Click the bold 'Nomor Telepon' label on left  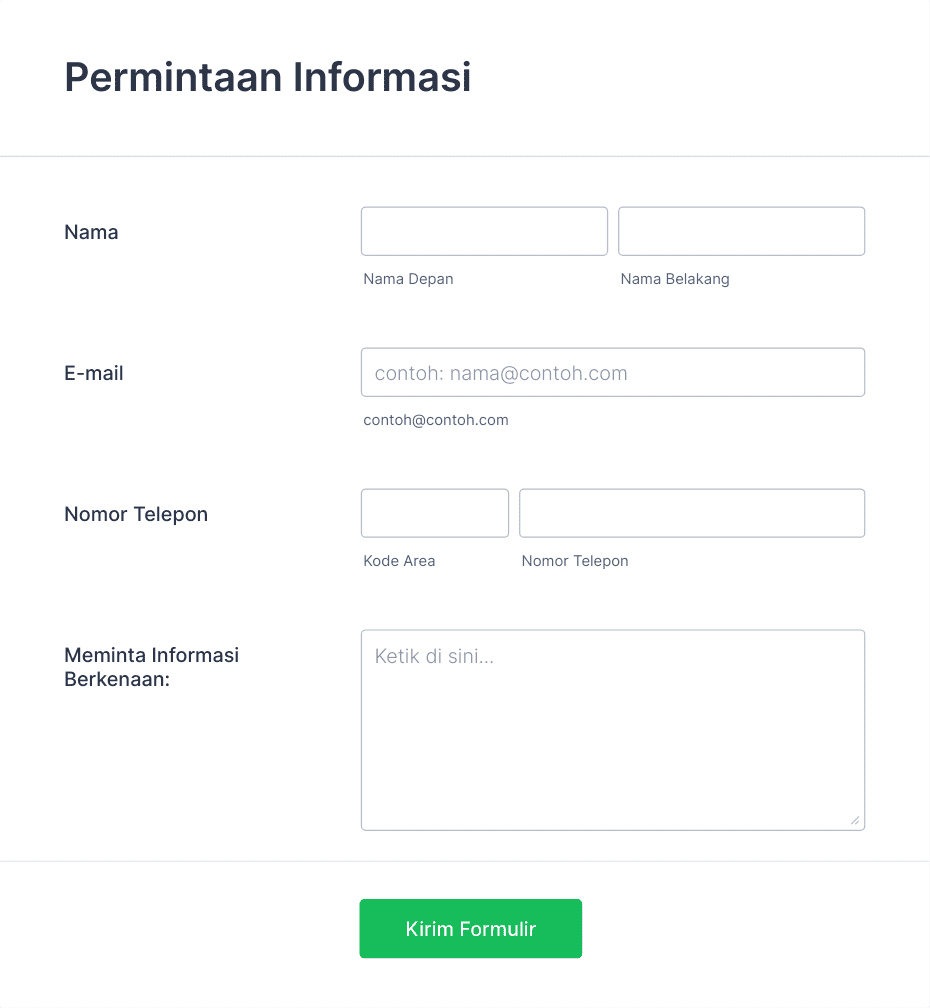click(x=136, y=514)
